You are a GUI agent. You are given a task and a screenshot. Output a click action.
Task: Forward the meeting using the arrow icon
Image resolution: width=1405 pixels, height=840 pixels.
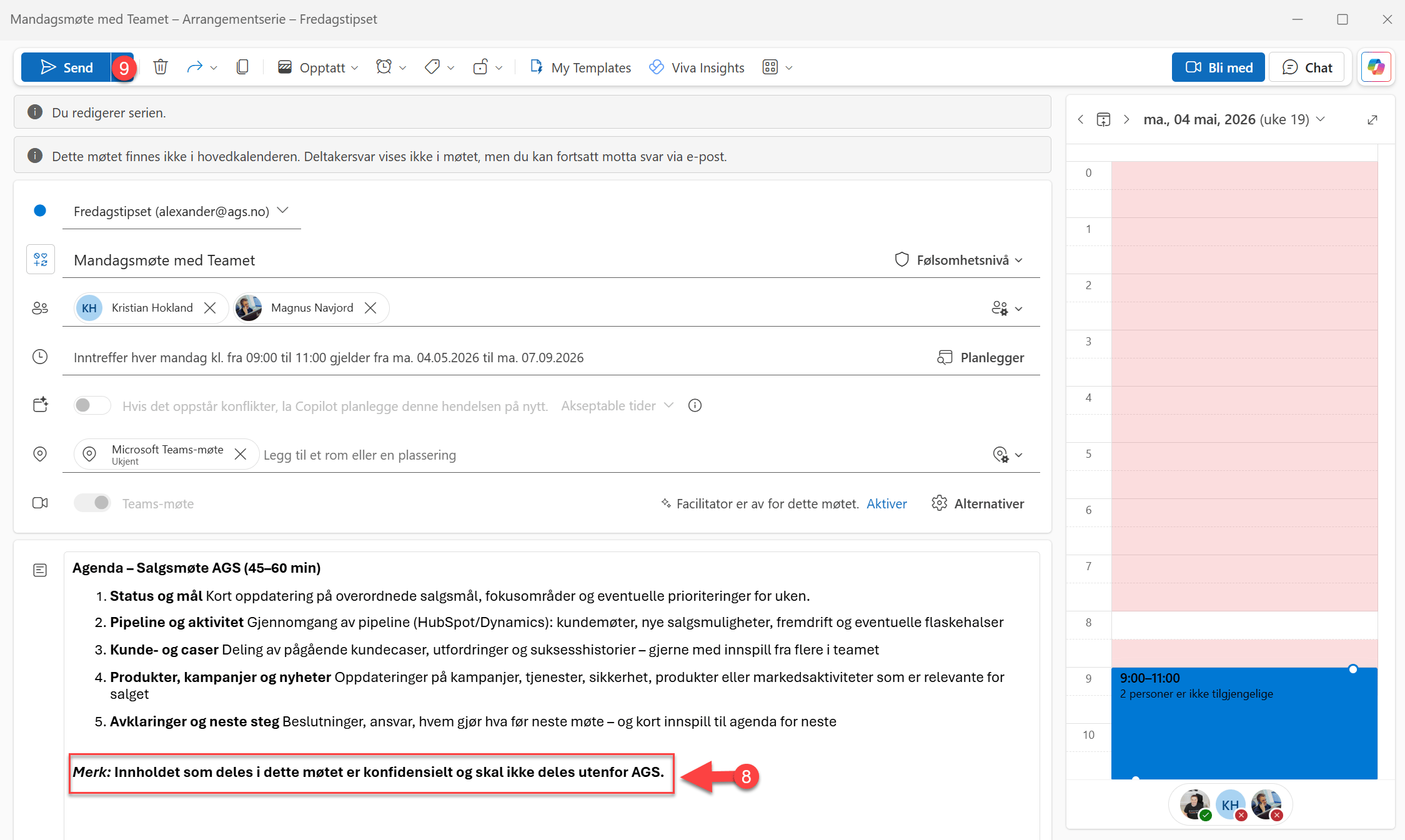(196, 67)
